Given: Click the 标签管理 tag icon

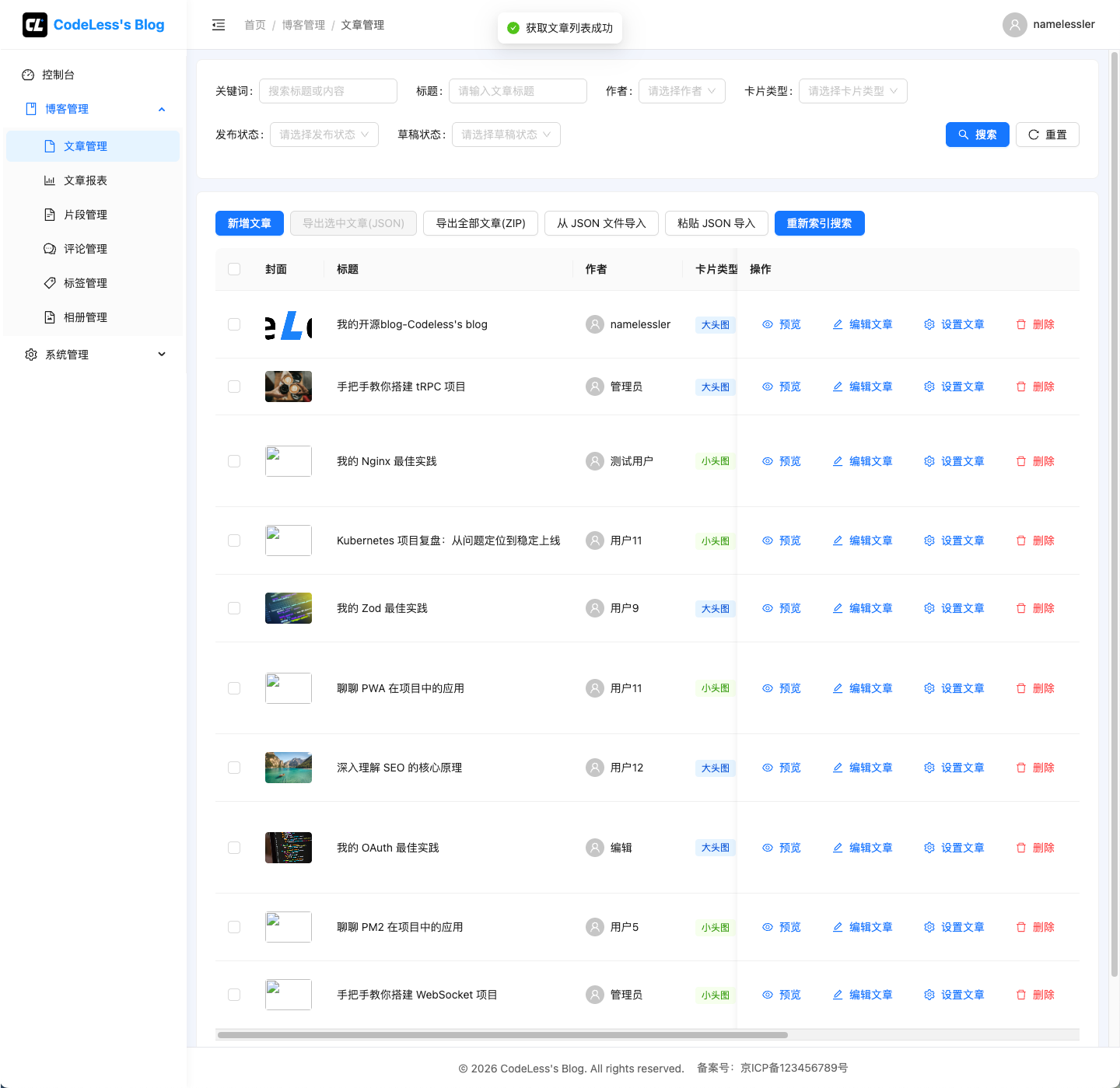Looking at the screenshot, I should [50, 283].
